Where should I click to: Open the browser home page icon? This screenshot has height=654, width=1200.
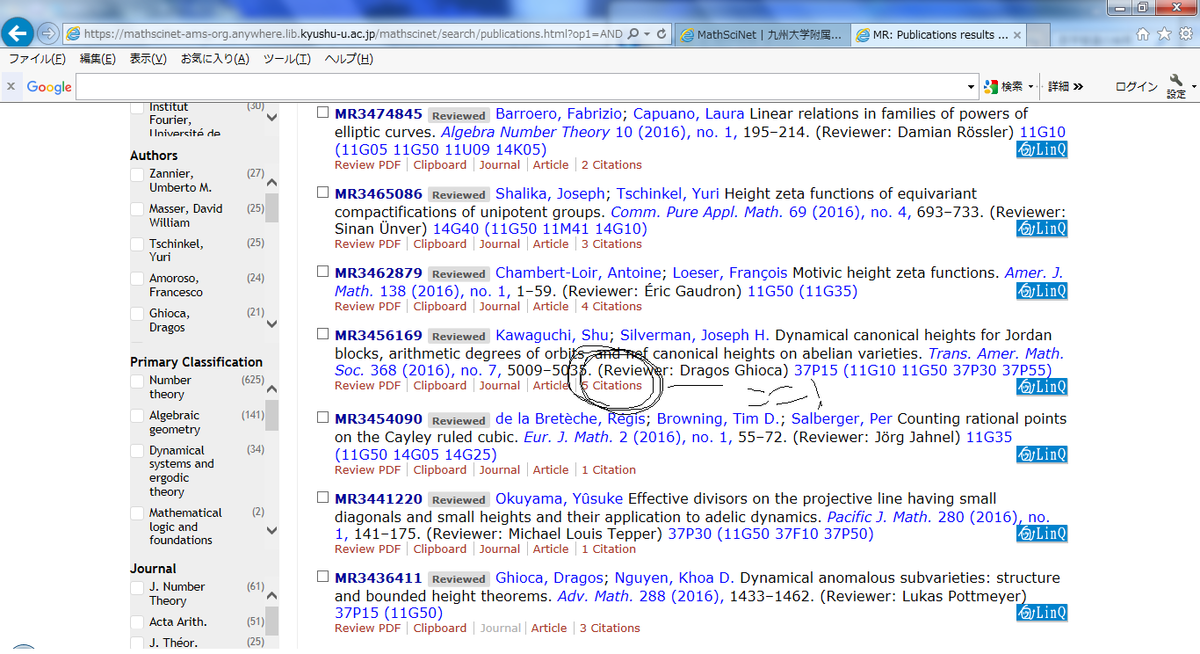coord(1143,34)
